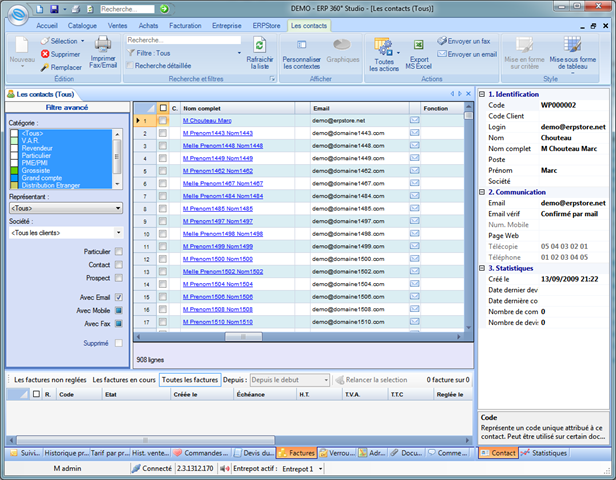Collapse the 1. Identification section
The width and height of the screenshot is (616, 480).
[x=482, y=94]
